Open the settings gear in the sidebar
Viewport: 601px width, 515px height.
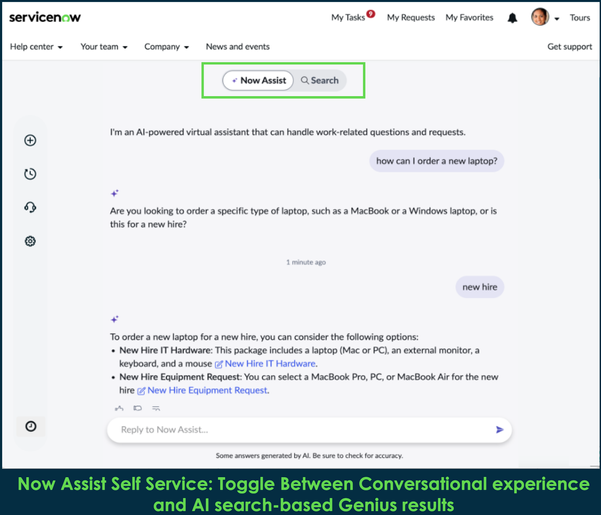[30, 241]
